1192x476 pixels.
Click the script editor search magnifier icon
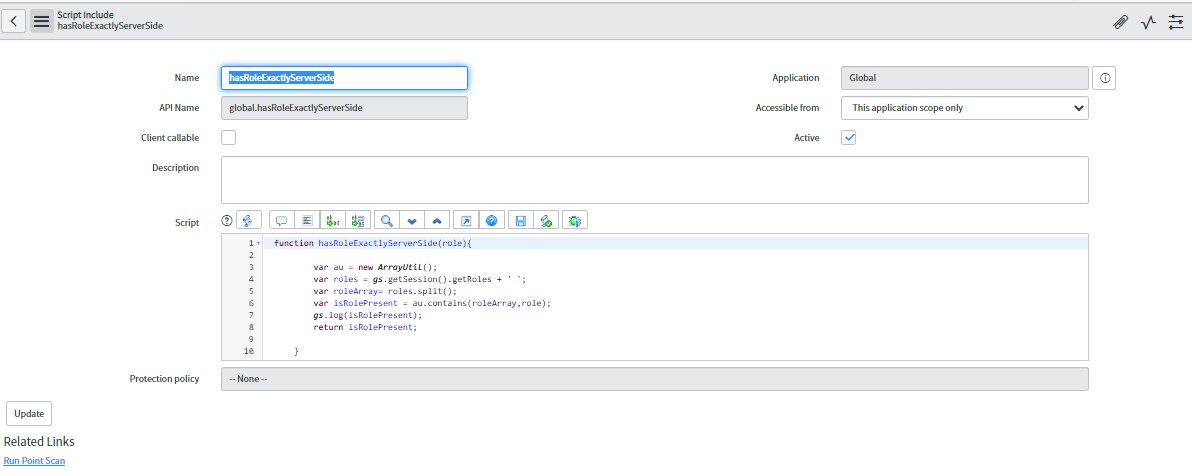coord(386,221)
